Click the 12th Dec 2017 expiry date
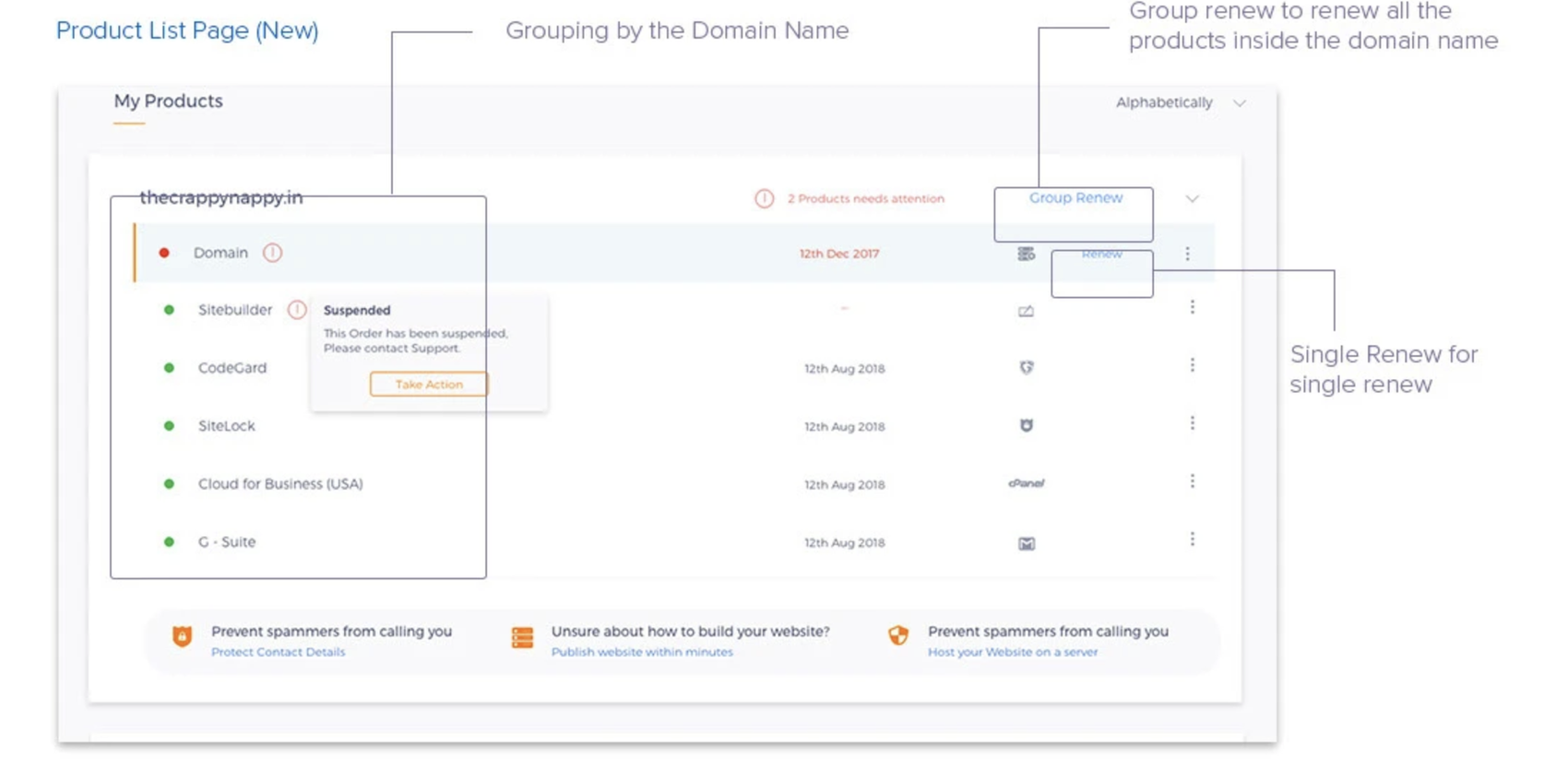Viewport: 1568px width, 772px height. click(839, 254)
